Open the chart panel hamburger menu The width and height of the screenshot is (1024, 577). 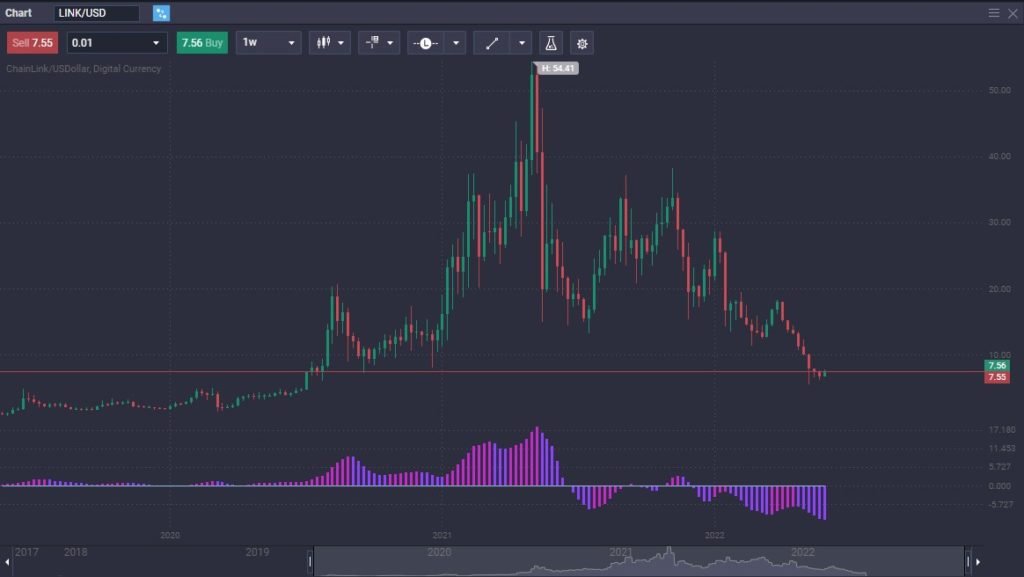point(994,13)
